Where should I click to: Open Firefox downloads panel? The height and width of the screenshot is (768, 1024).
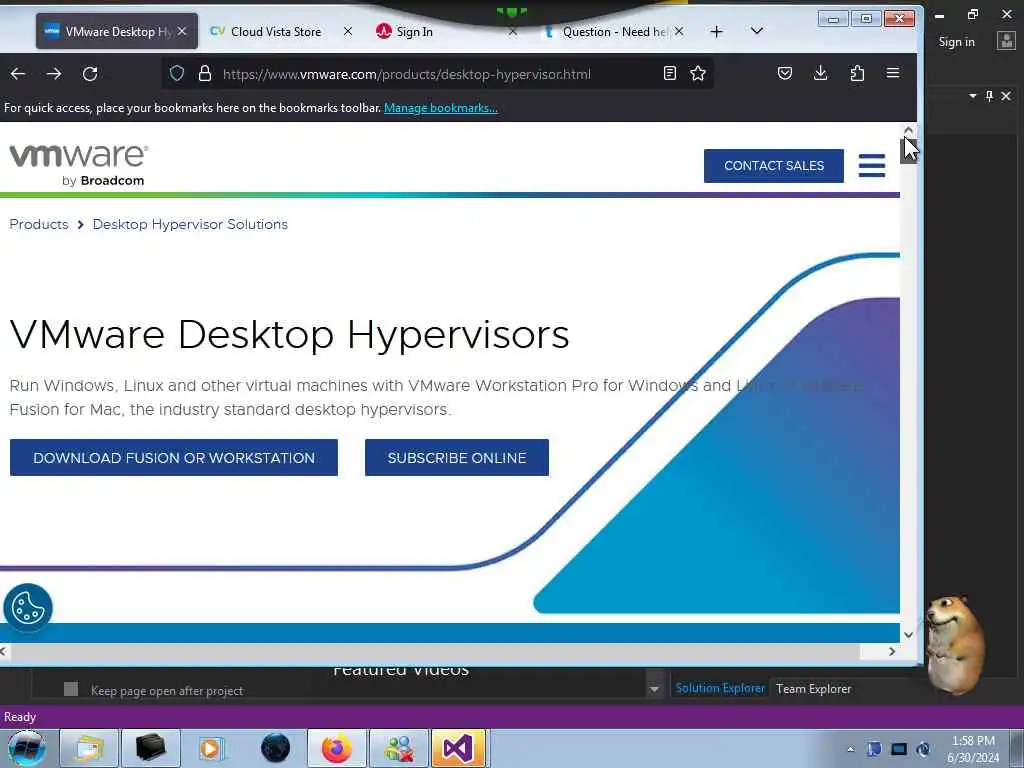pos(821,73)
